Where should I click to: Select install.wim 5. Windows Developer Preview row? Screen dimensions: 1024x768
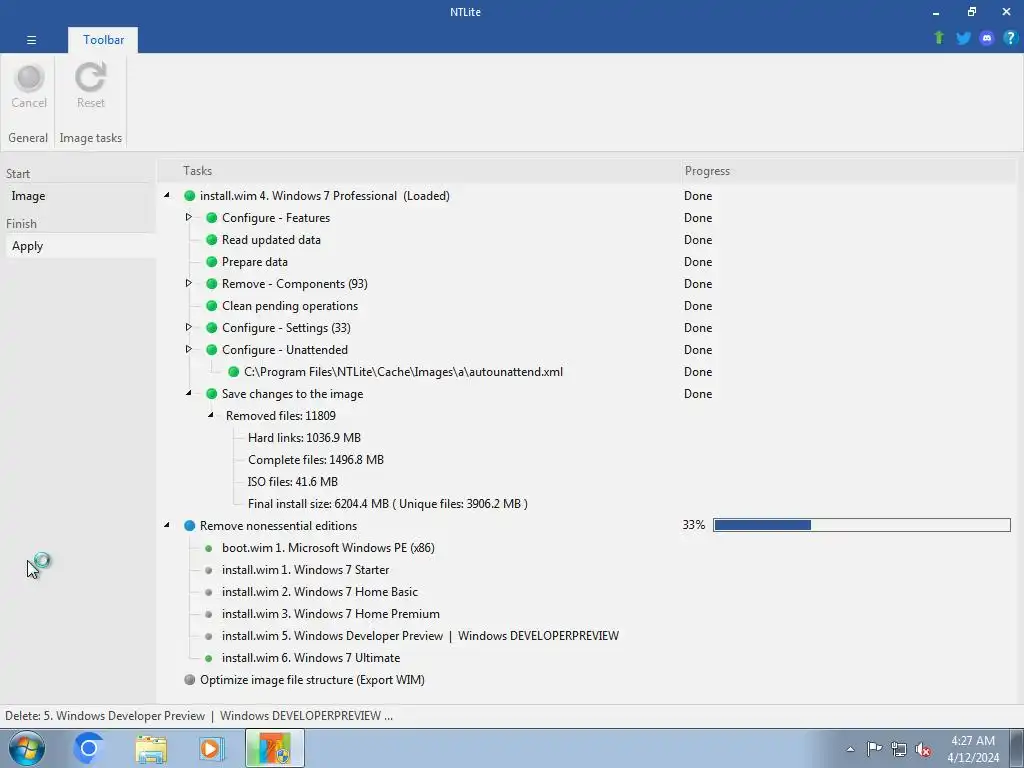coord(421,636)
